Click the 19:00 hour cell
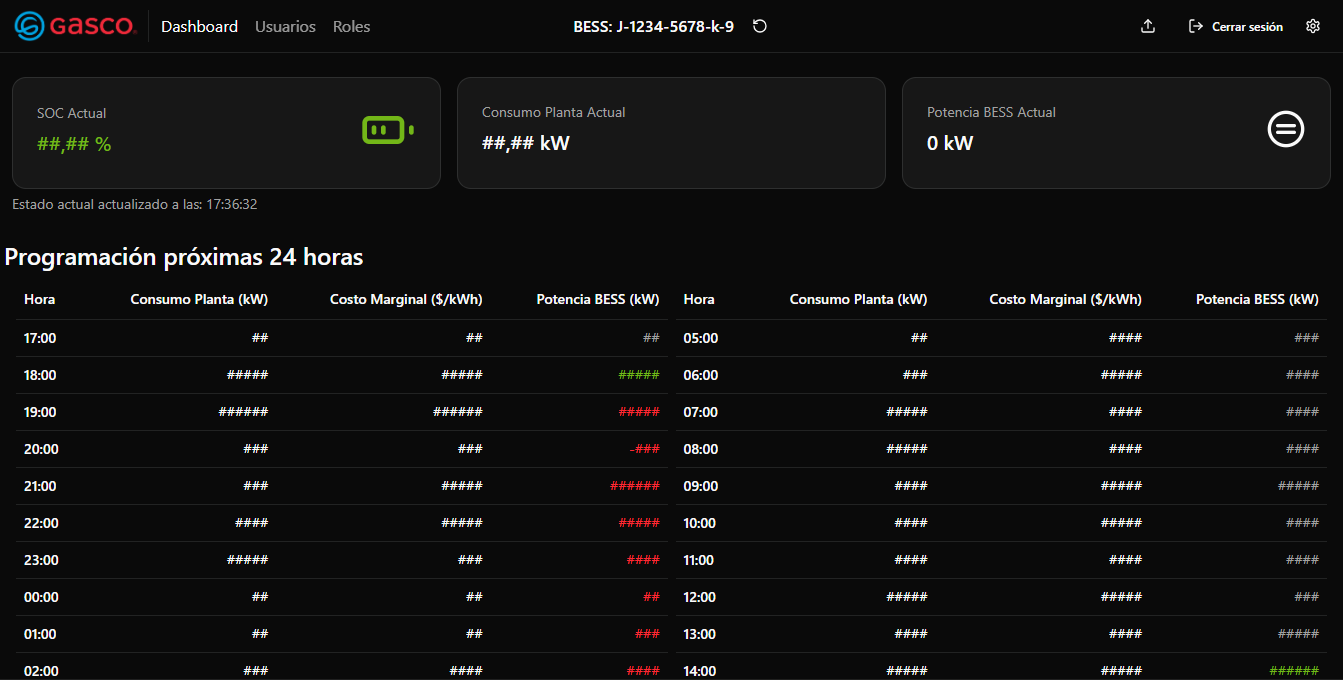The width and height of the screenshot is (1343, 680). pyautogui.click(x=40, y=412)
